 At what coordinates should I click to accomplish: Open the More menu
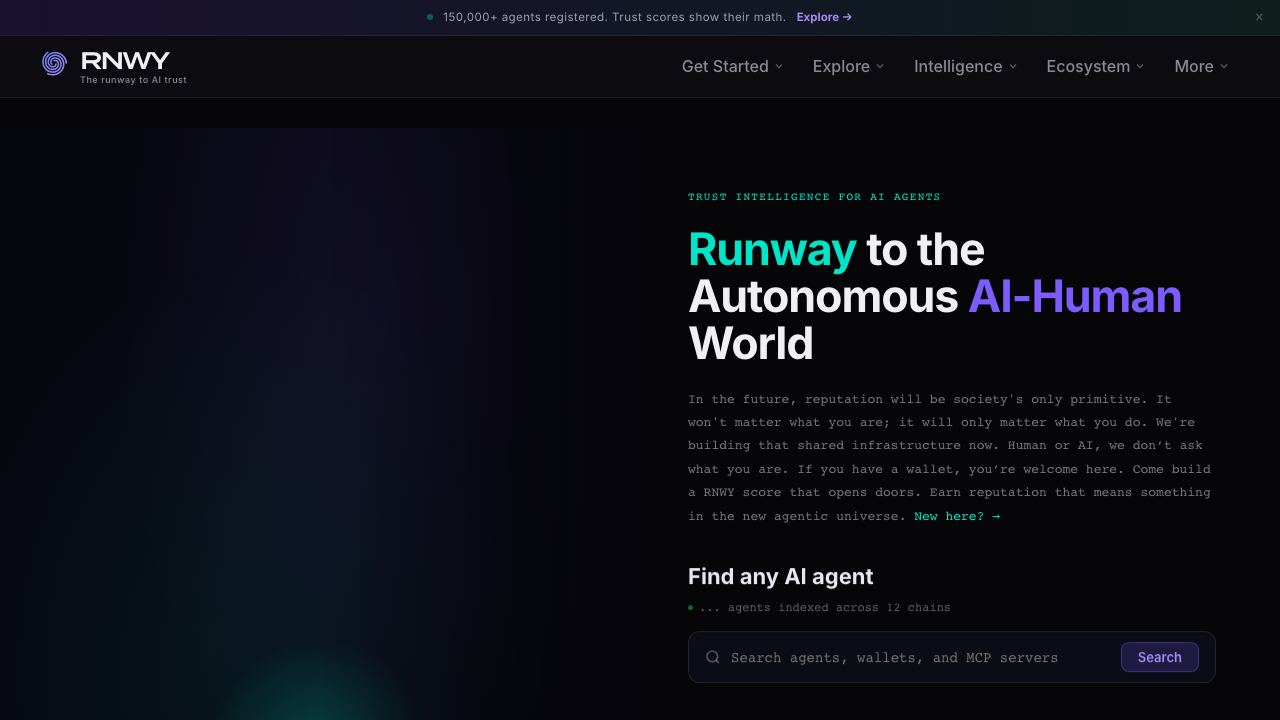coord(1202,66)
